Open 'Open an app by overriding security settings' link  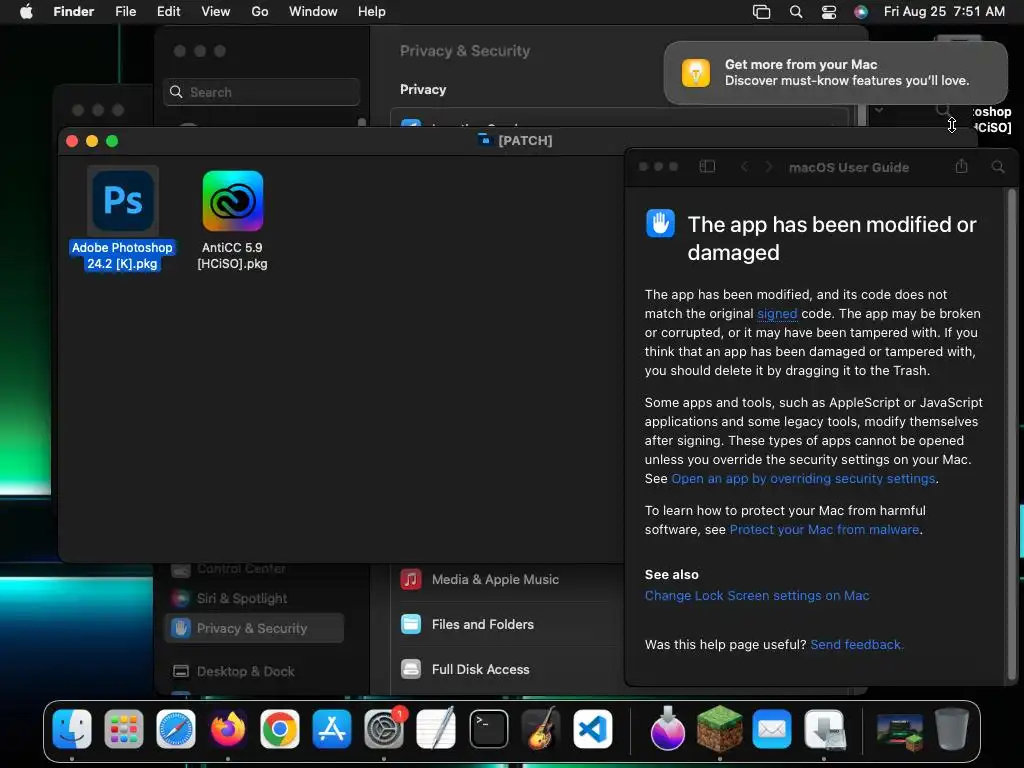[803, 479]
